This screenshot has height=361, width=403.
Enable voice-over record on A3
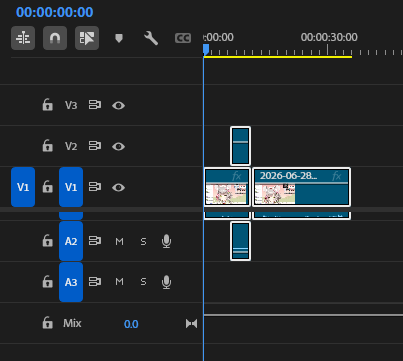[x=166, y=282]
